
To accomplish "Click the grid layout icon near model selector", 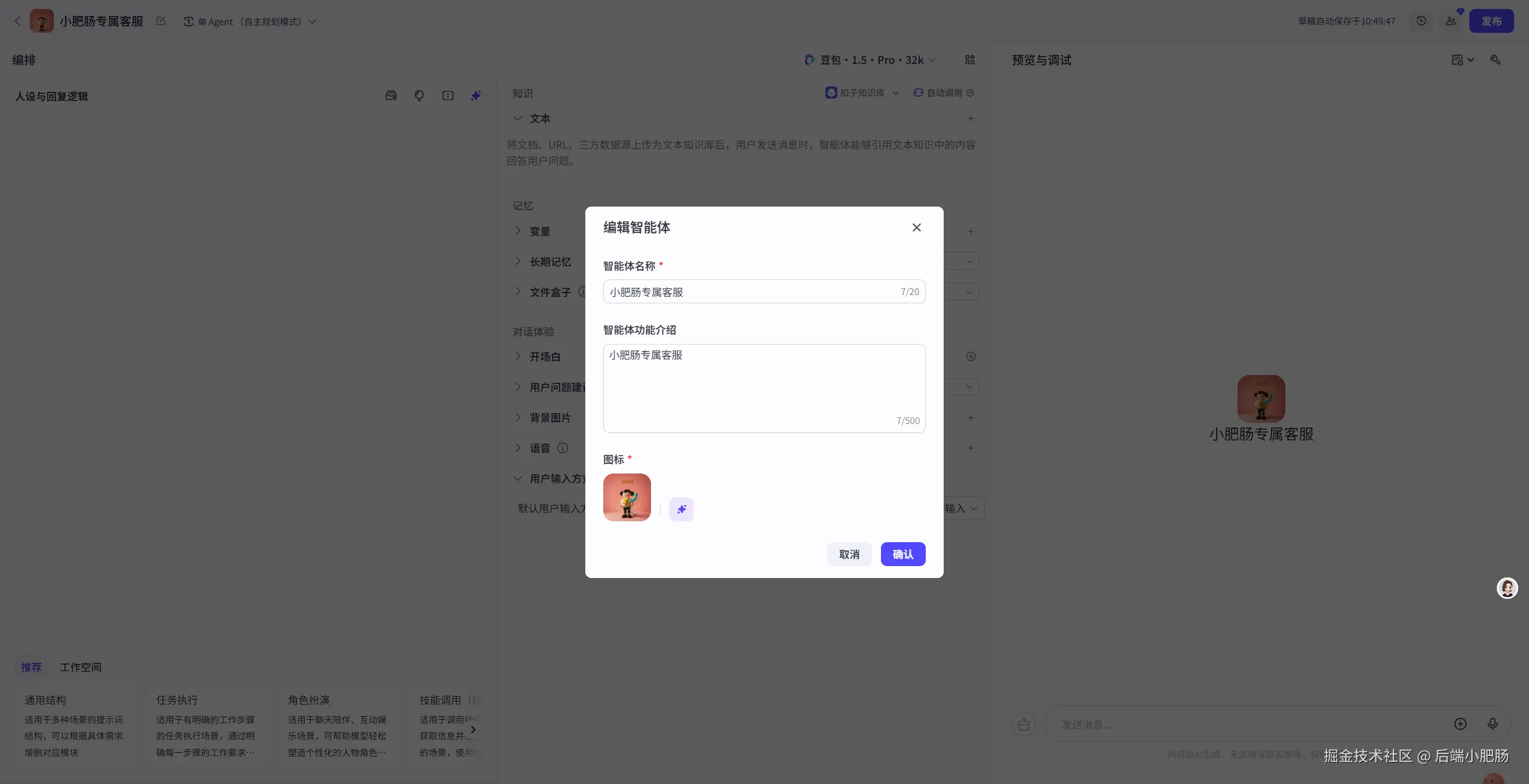I will (x=969, y=60).
